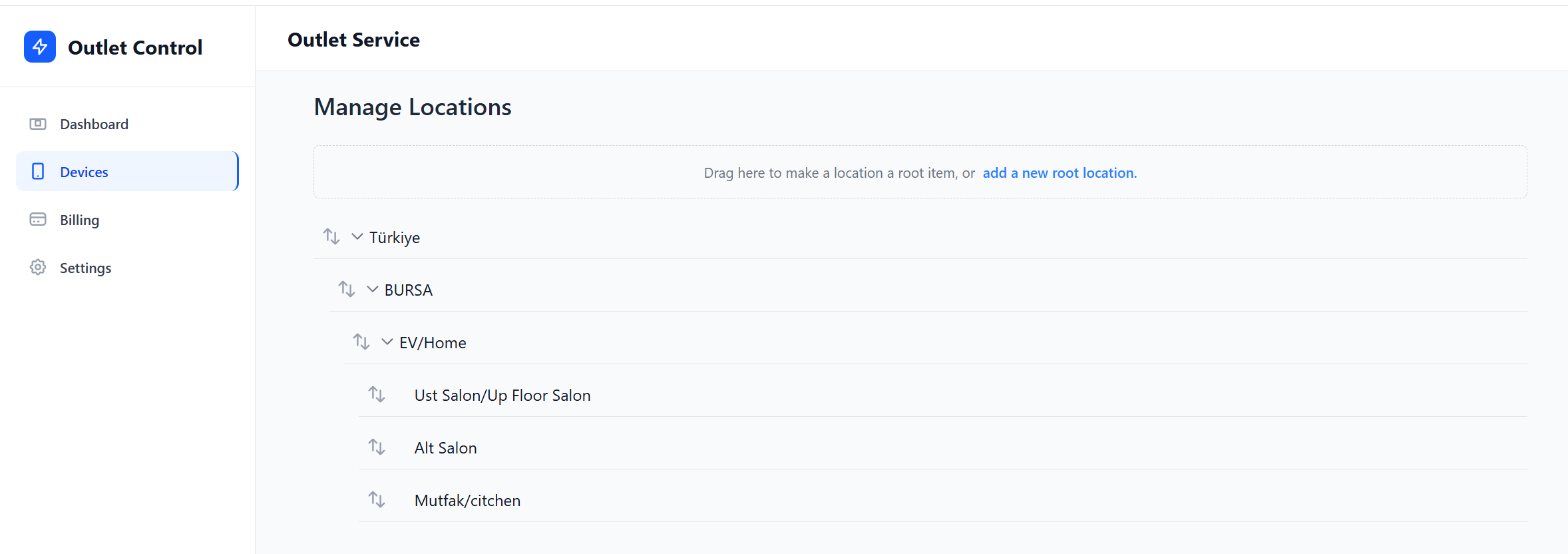The width and height of the screenshot is (1568, 554).
Task: Click the Outlet Control lightning logo
Action: pos(40,47)
